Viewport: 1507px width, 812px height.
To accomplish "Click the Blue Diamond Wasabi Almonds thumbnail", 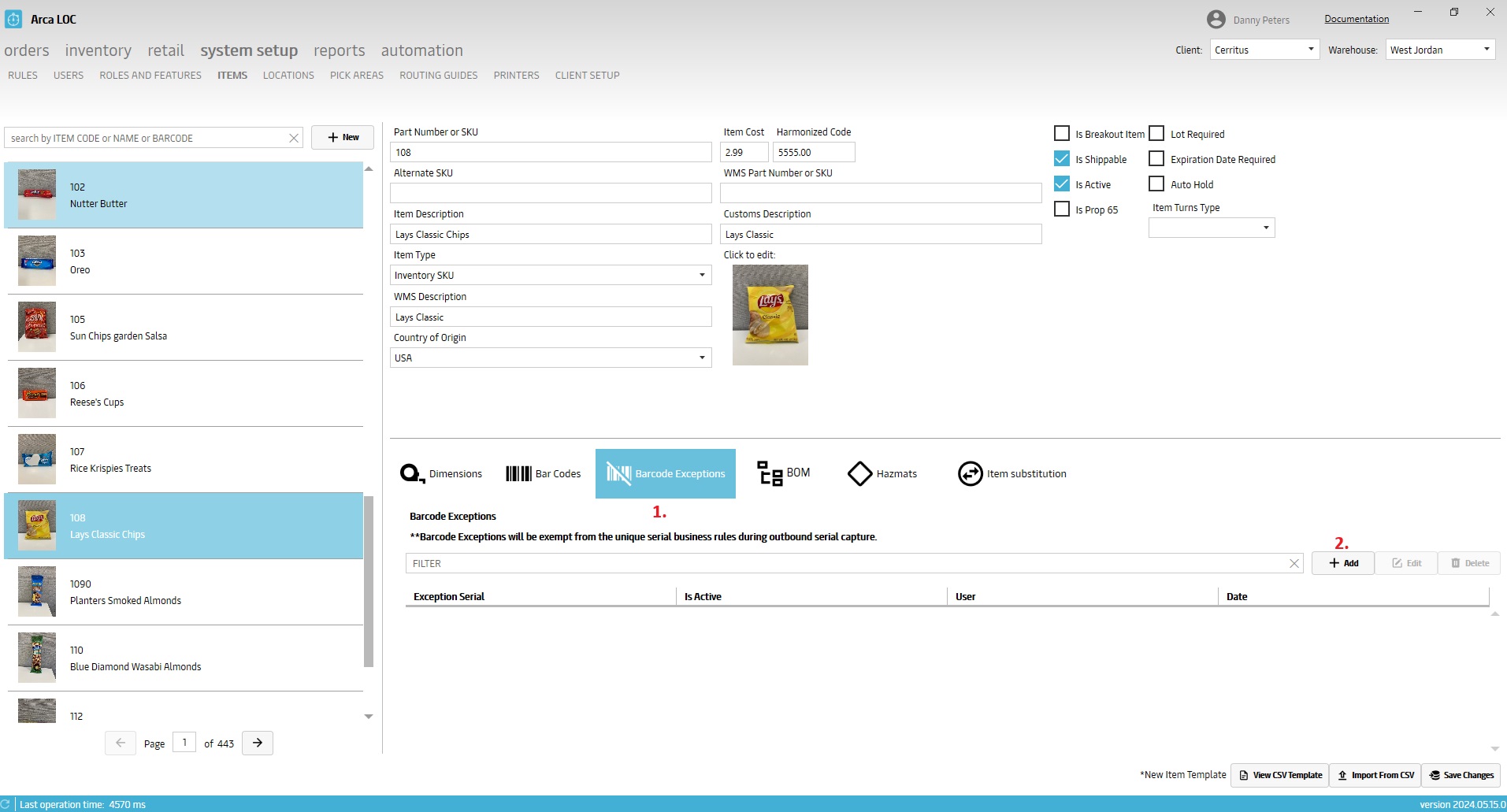I will click(37, 658).
